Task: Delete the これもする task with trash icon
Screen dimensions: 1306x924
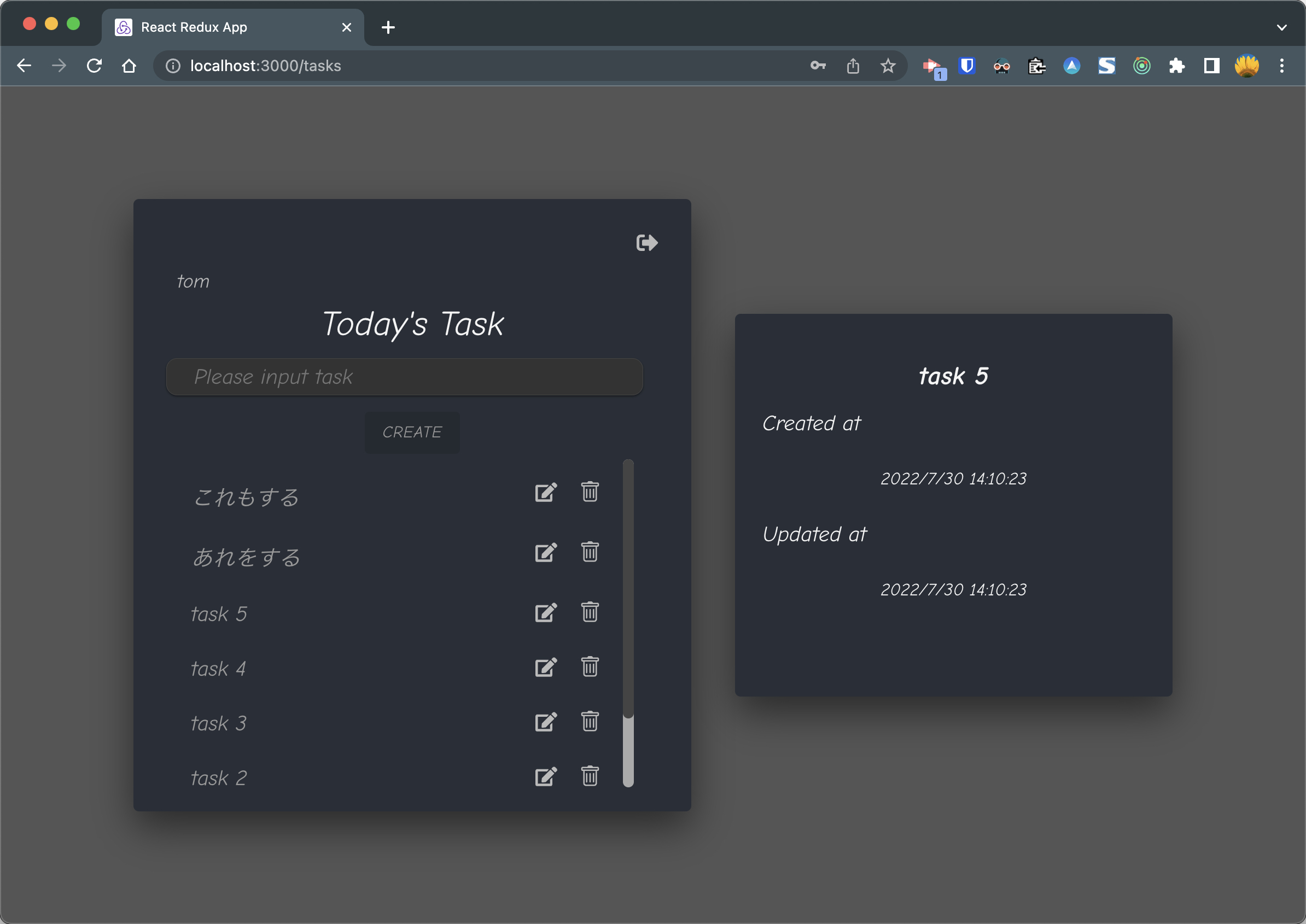Action: (589, 493)
